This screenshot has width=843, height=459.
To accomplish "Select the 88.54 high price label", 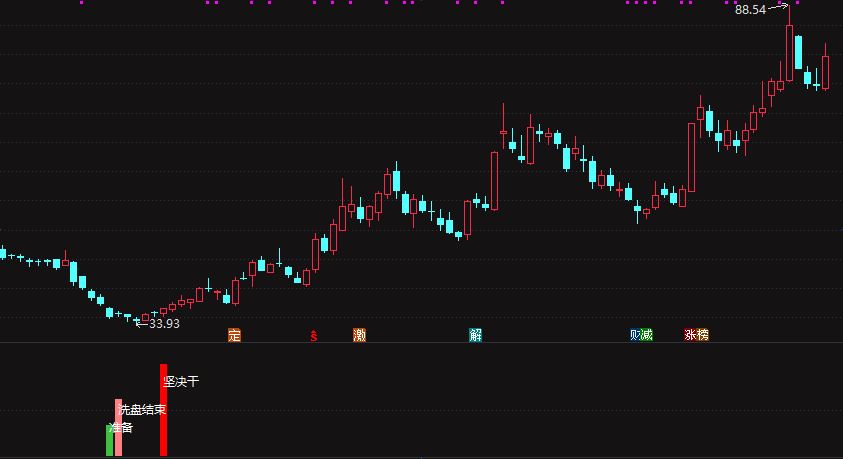I will point(751,10).
